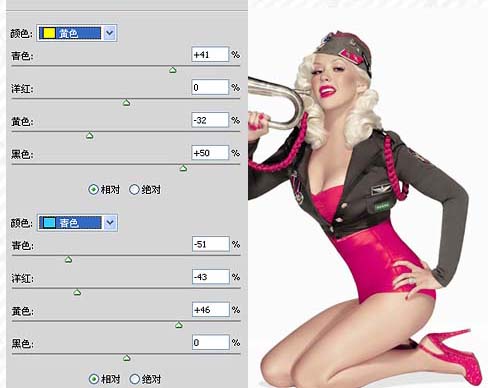Click the yellow value field showing -32

210,120
